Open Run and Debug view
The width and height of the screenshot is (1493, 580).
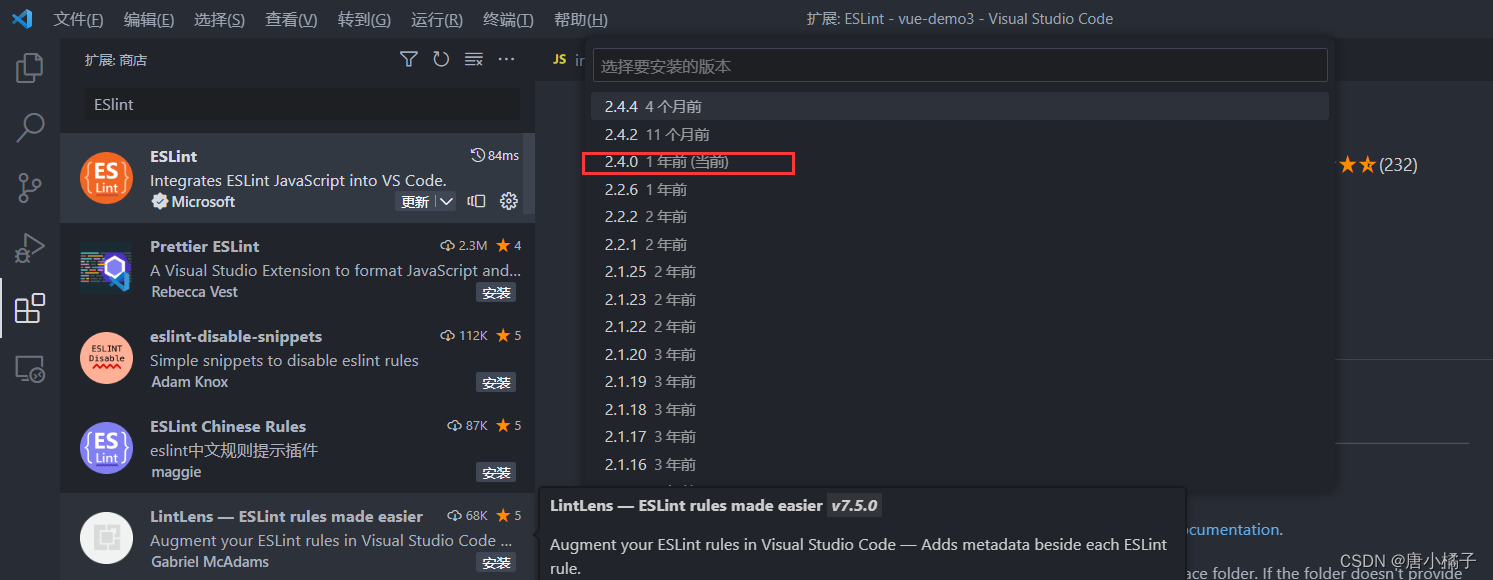[x=29, y=247]
